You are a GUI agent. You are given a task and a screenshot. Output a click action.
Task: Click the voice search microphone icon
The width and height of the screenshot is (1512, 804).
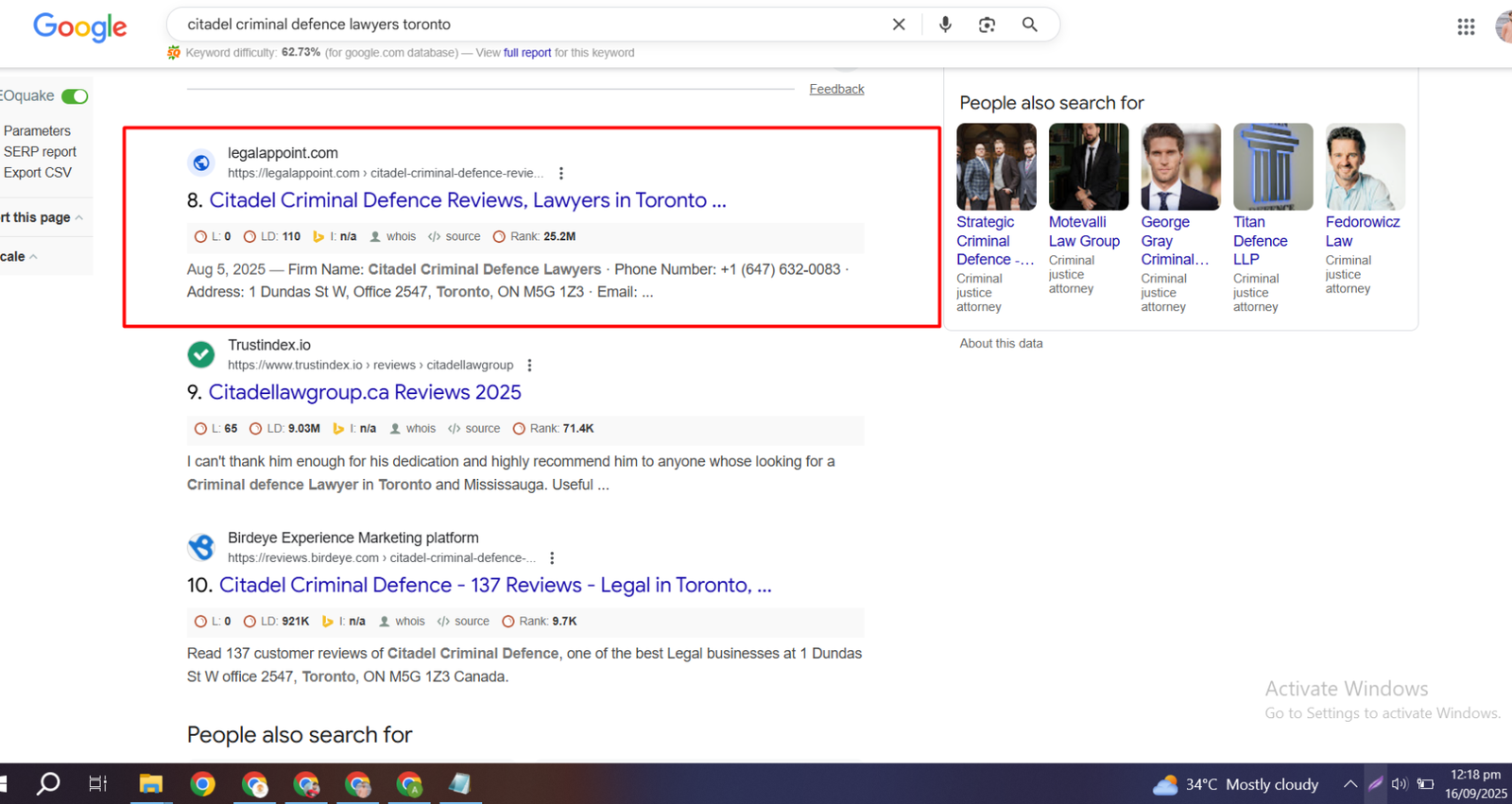point(945,25)
